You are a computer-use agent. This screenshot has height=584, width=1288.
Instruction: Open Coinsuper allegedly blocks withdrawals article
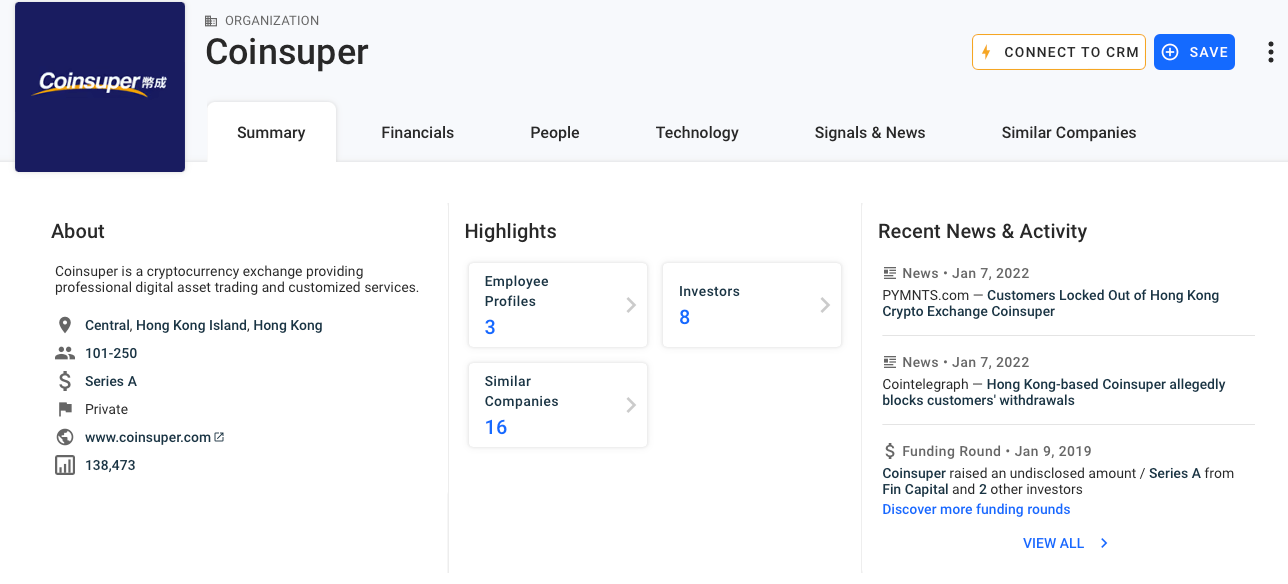click(1054, 392)
